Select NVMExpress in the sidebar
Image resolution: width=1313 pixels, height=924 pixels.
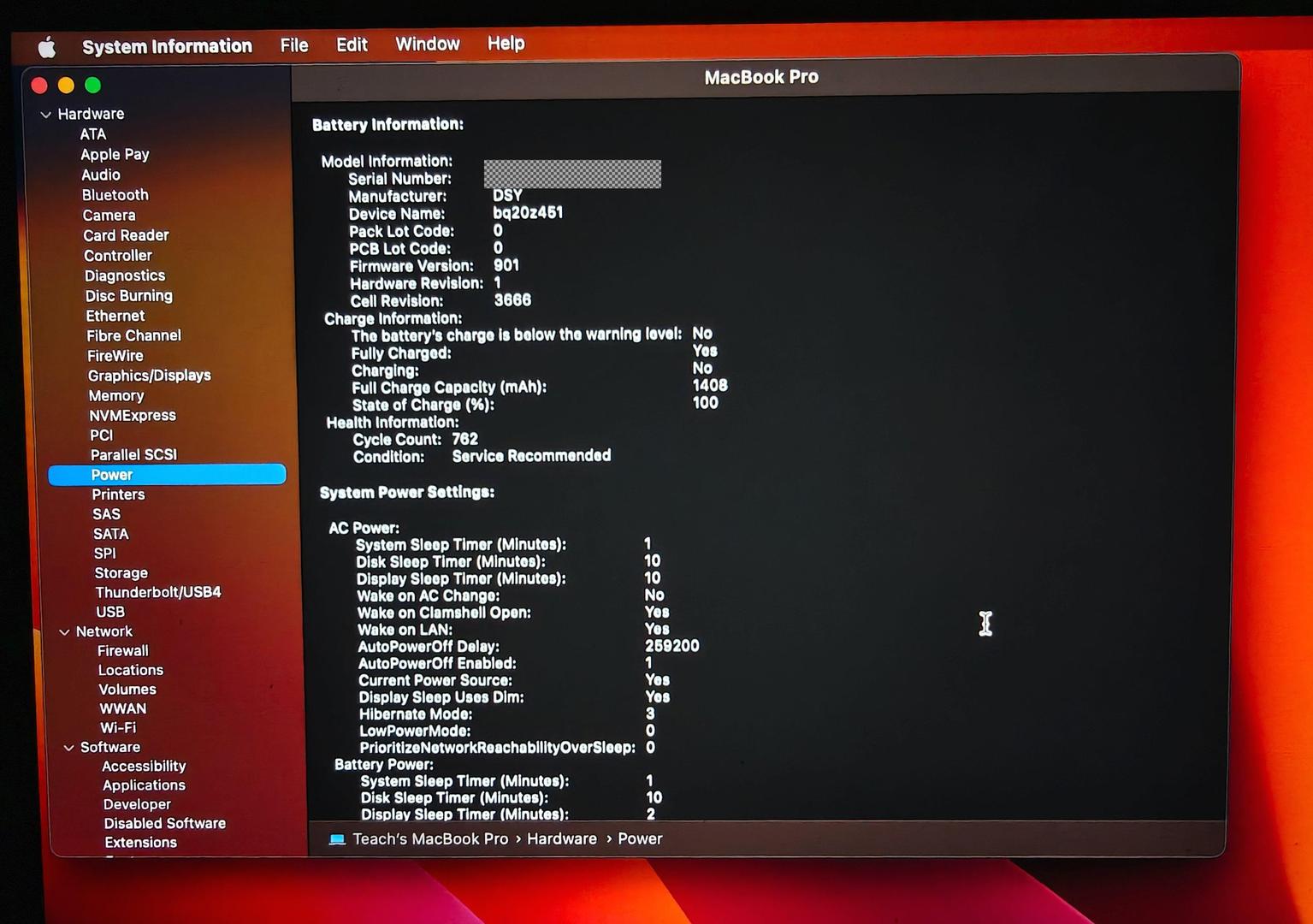click(133, 416)
